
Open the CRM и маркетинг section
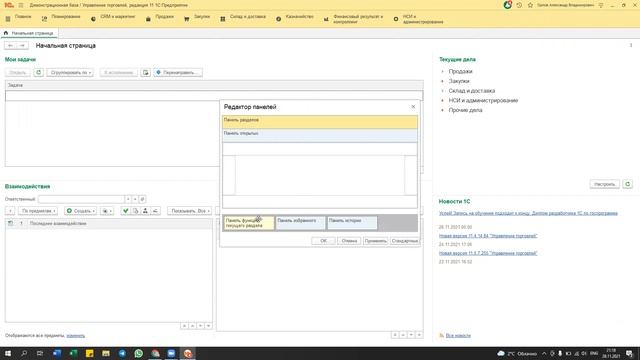pyautogui.click(x=113, y=17)
